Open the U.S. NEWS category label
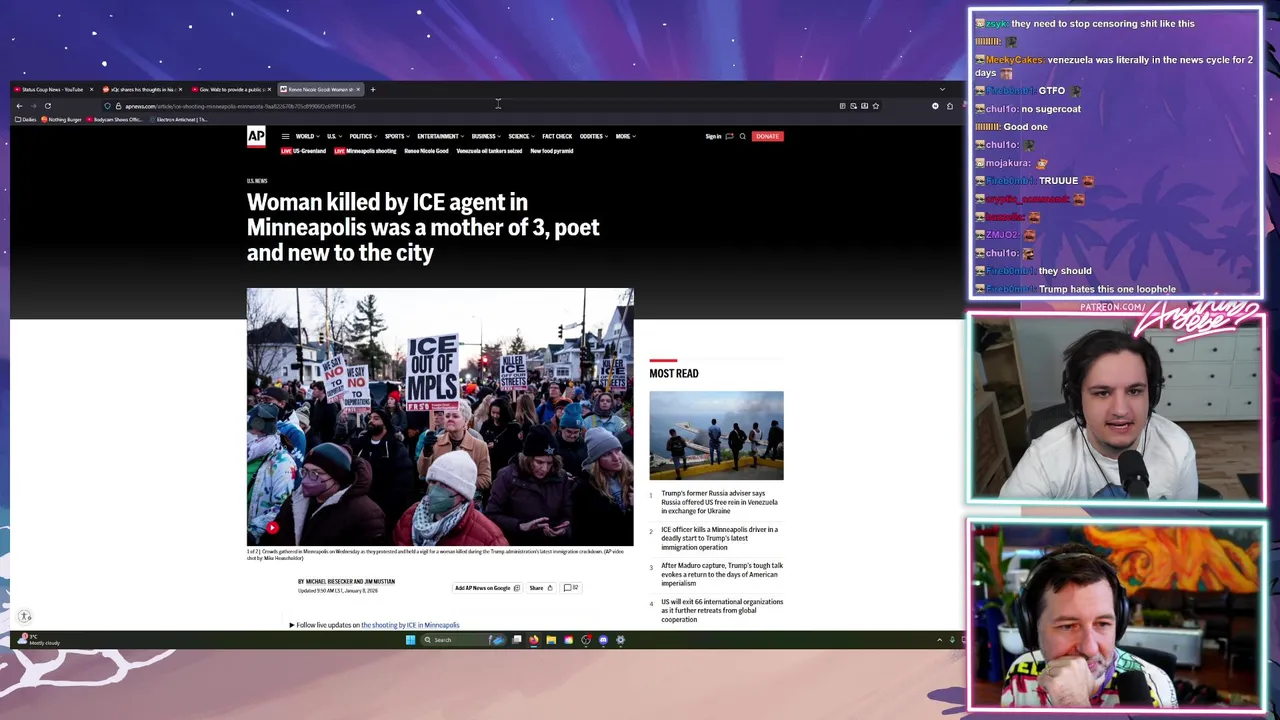 [x=257, y=181]
